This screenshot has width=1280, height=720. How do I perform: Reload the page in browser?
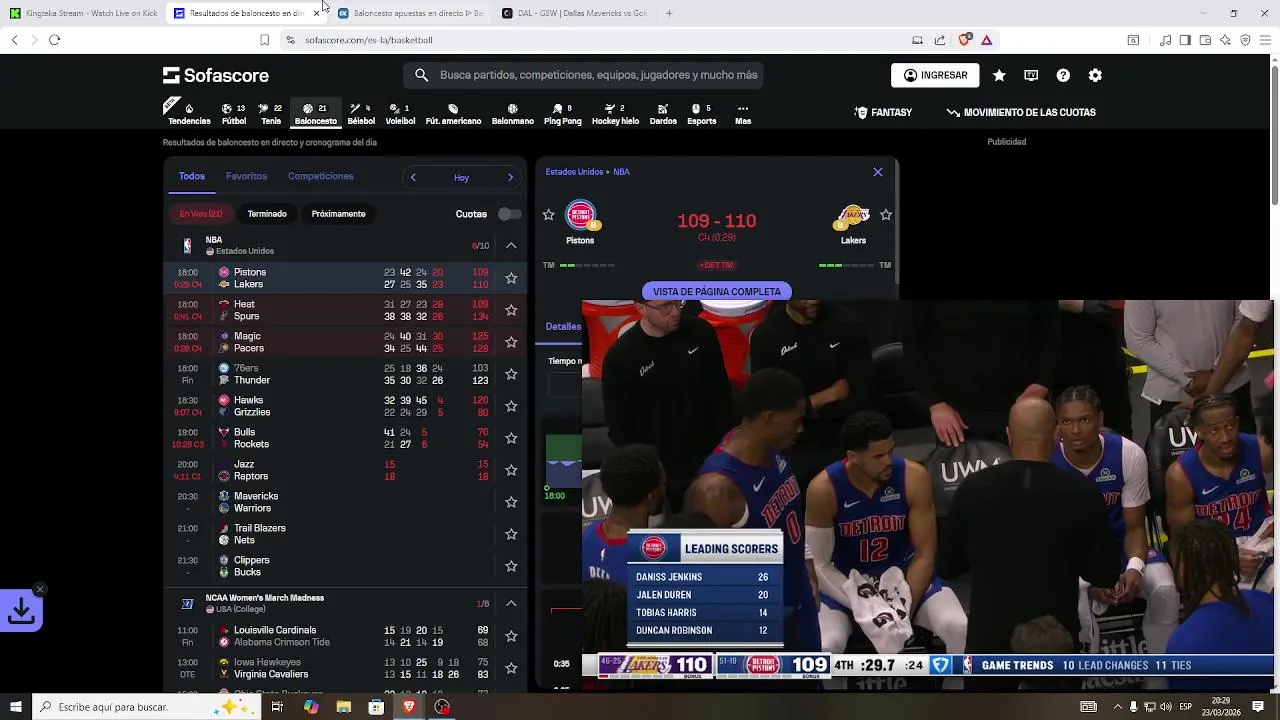[x=54, y=40]
